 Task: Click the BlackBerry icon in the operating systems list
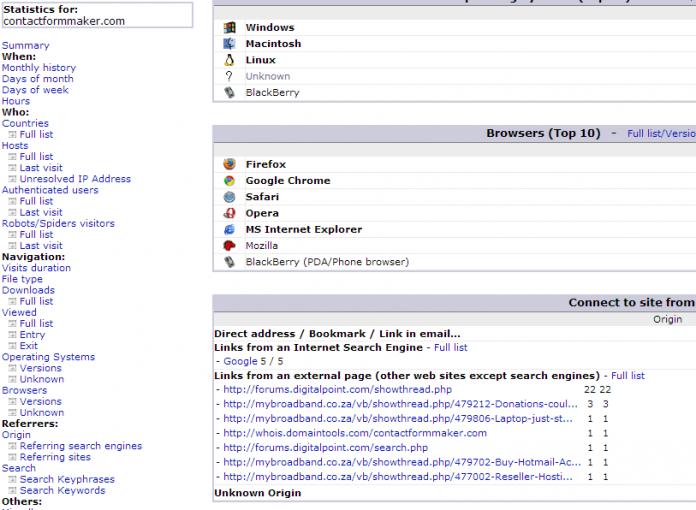click(229, 92)
